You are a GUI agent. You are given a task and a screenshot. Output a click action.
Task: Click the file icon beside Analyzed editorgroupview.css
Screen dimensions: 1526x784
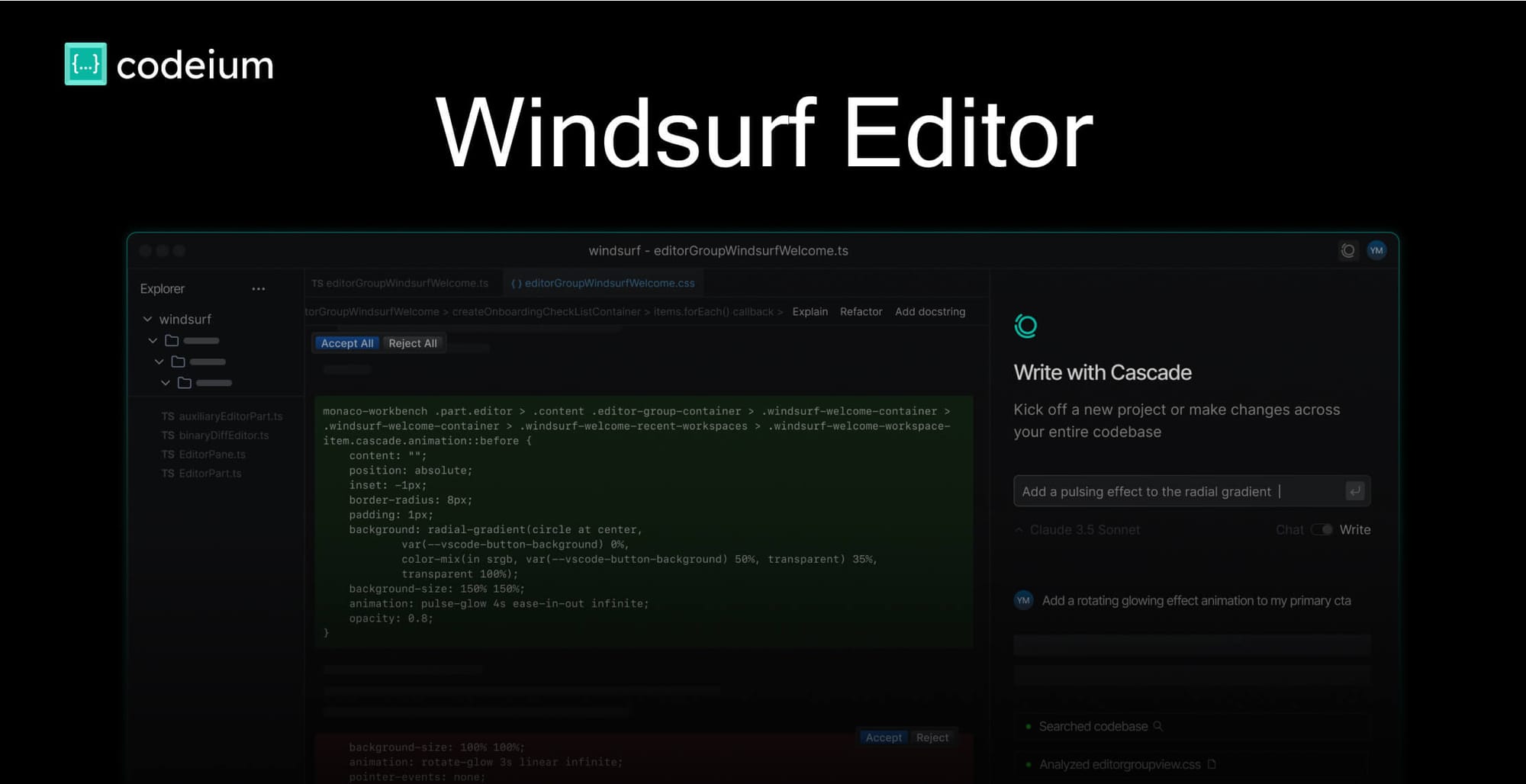(x=1212, y=764)
